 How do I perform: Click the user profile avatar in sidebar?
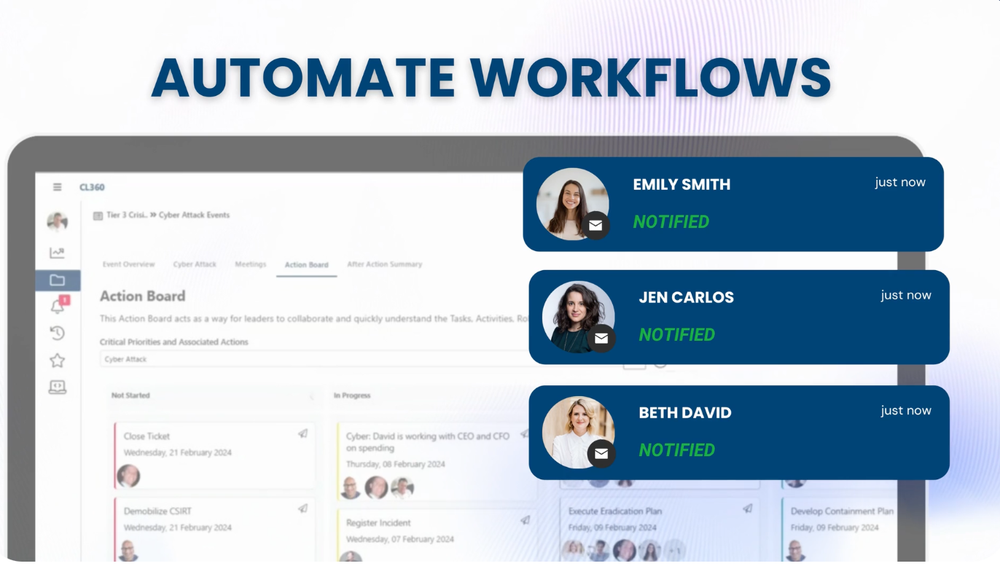(57, 221)
